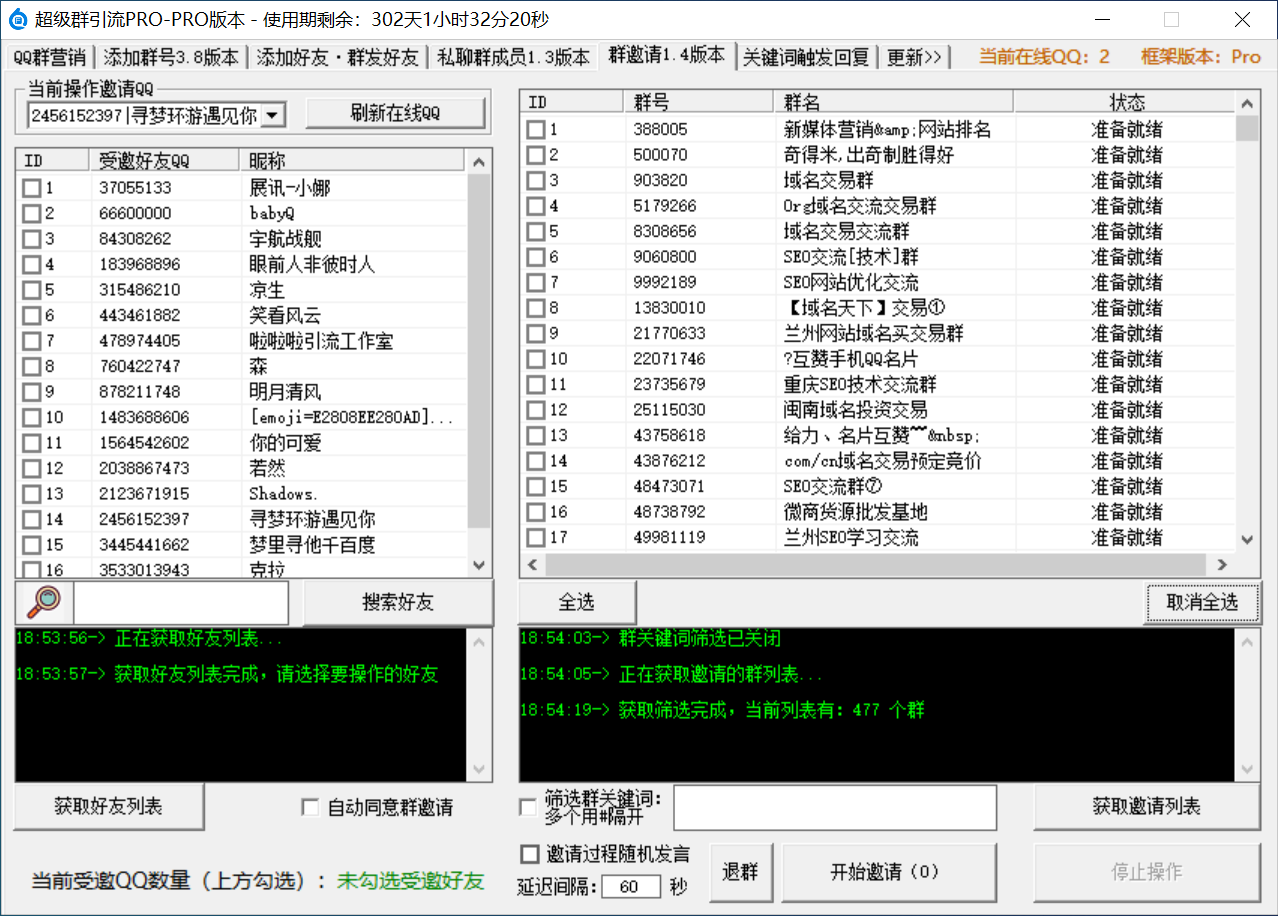Click the 刷新在线QQ button
The image size is (1278, 916).
pyautogui.click(x=395, y=114)
